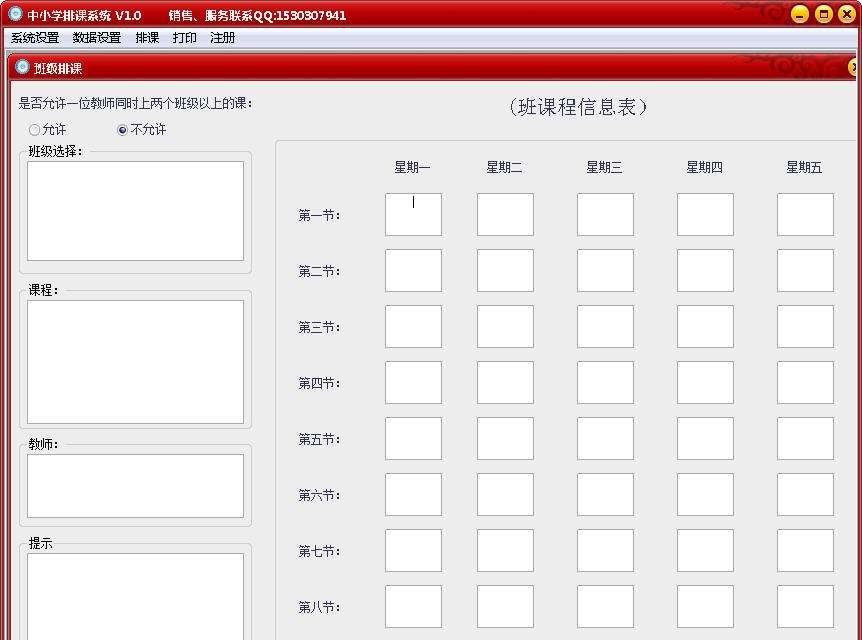Click inside the 课程 list box
Image resolution: width=862 pixels, height=640 pixels.
(135, 360)
